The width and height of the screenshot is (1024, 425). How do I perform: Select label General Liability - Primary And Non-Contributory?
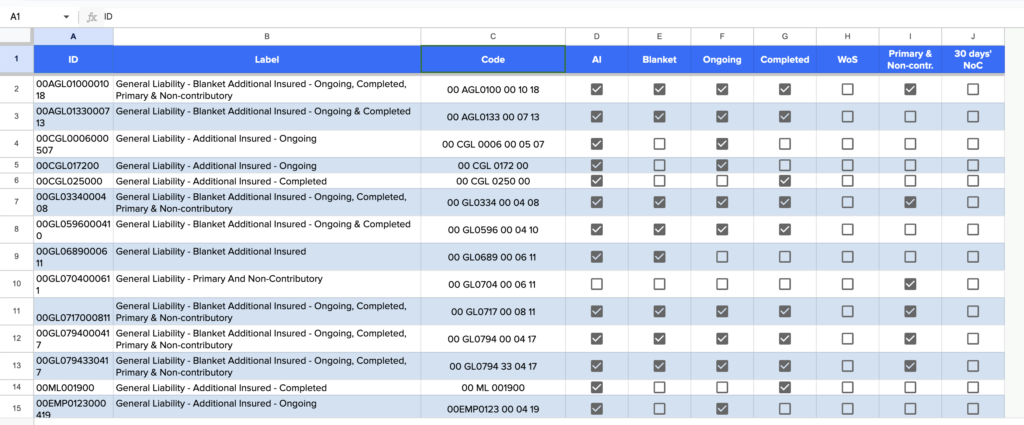(x=267, y=284)
